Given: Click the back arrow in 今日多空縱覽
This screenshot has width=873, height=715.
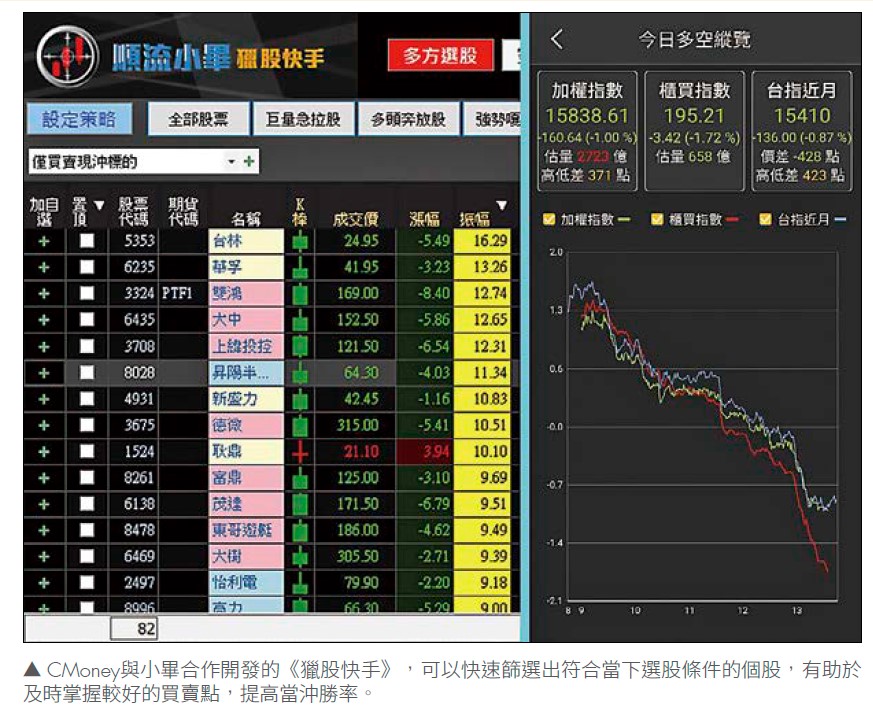Looking at the screenshot, I should point(557,39).
